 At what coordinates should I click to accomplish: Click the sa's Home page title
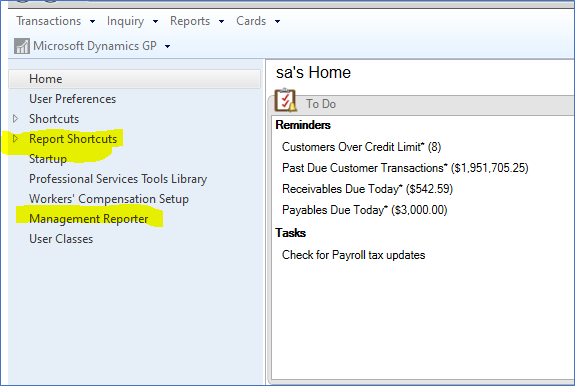pos(313,73)
